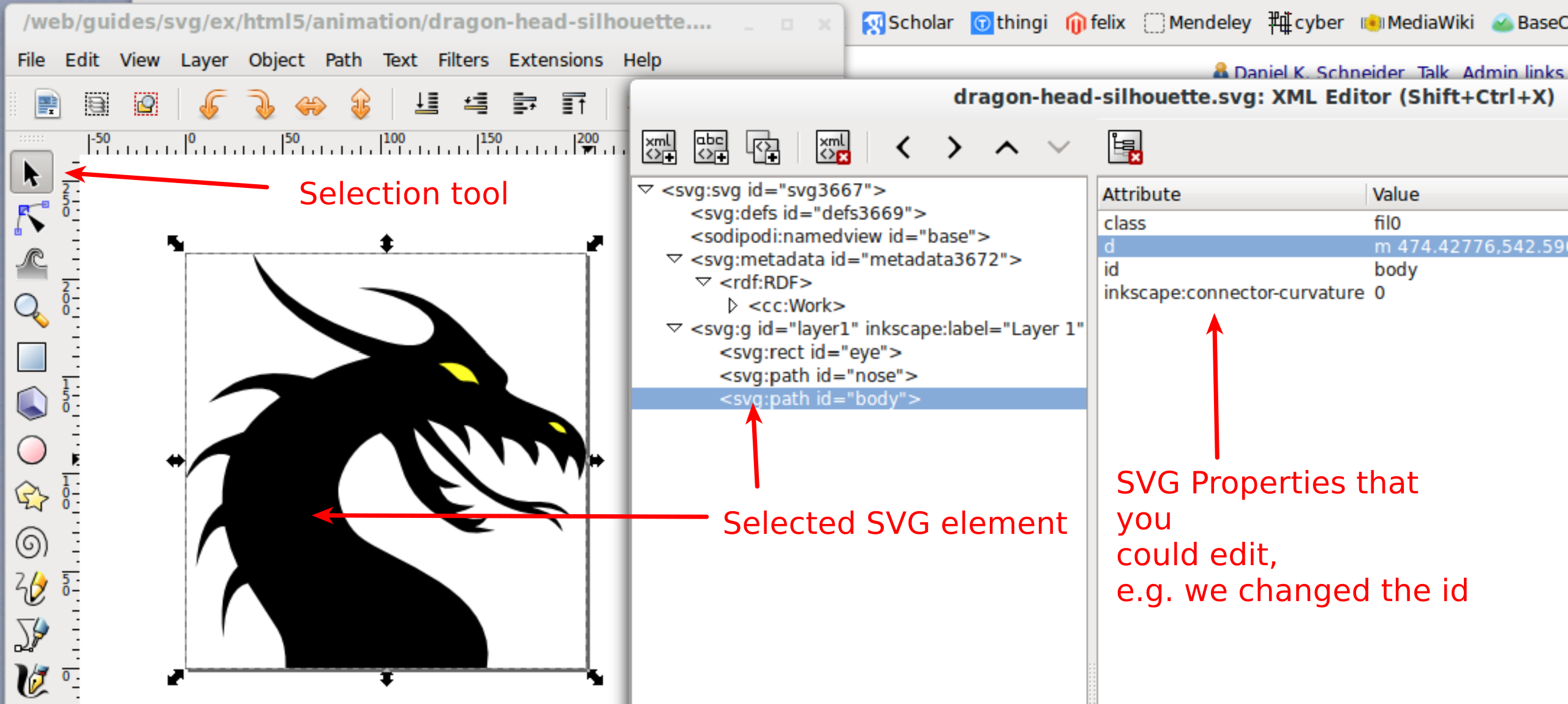The height and width of the screenshot is (704, 1568).
Task: Expand the cc:Work node
Action: tap(732, 305)
